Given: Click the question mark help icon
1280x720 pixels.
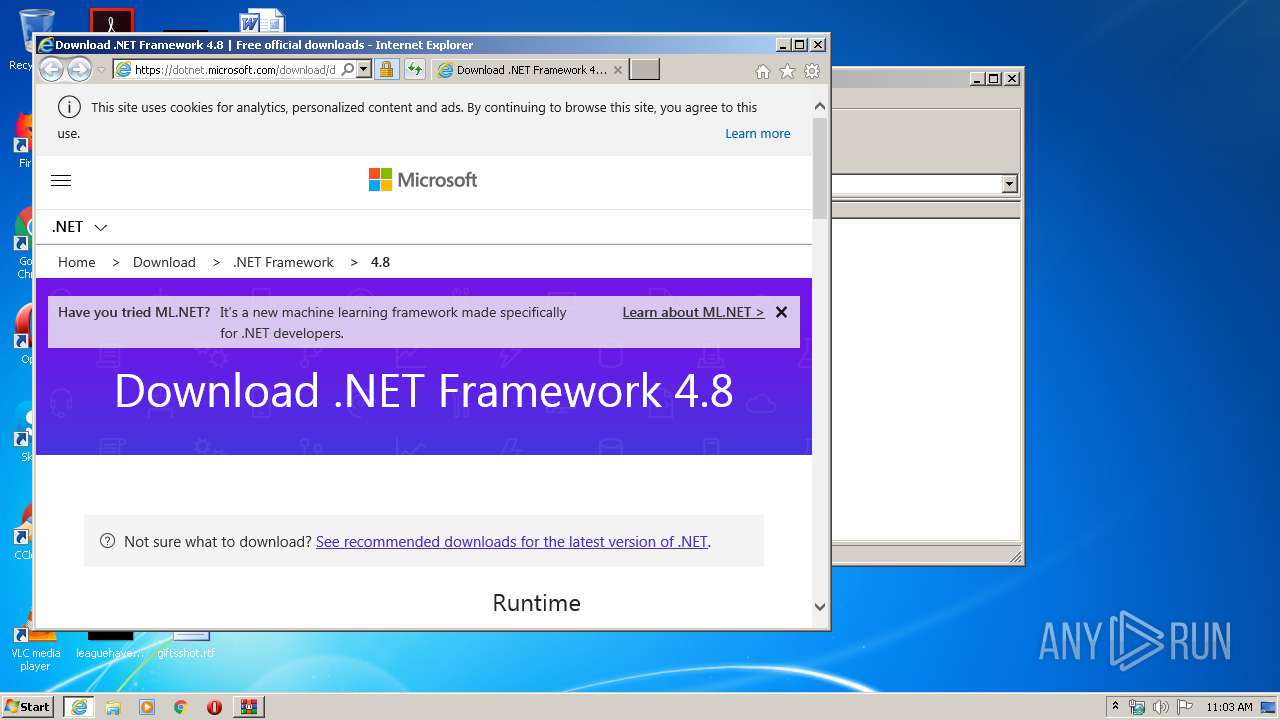Looking at the screenshot, I should 108,541.
